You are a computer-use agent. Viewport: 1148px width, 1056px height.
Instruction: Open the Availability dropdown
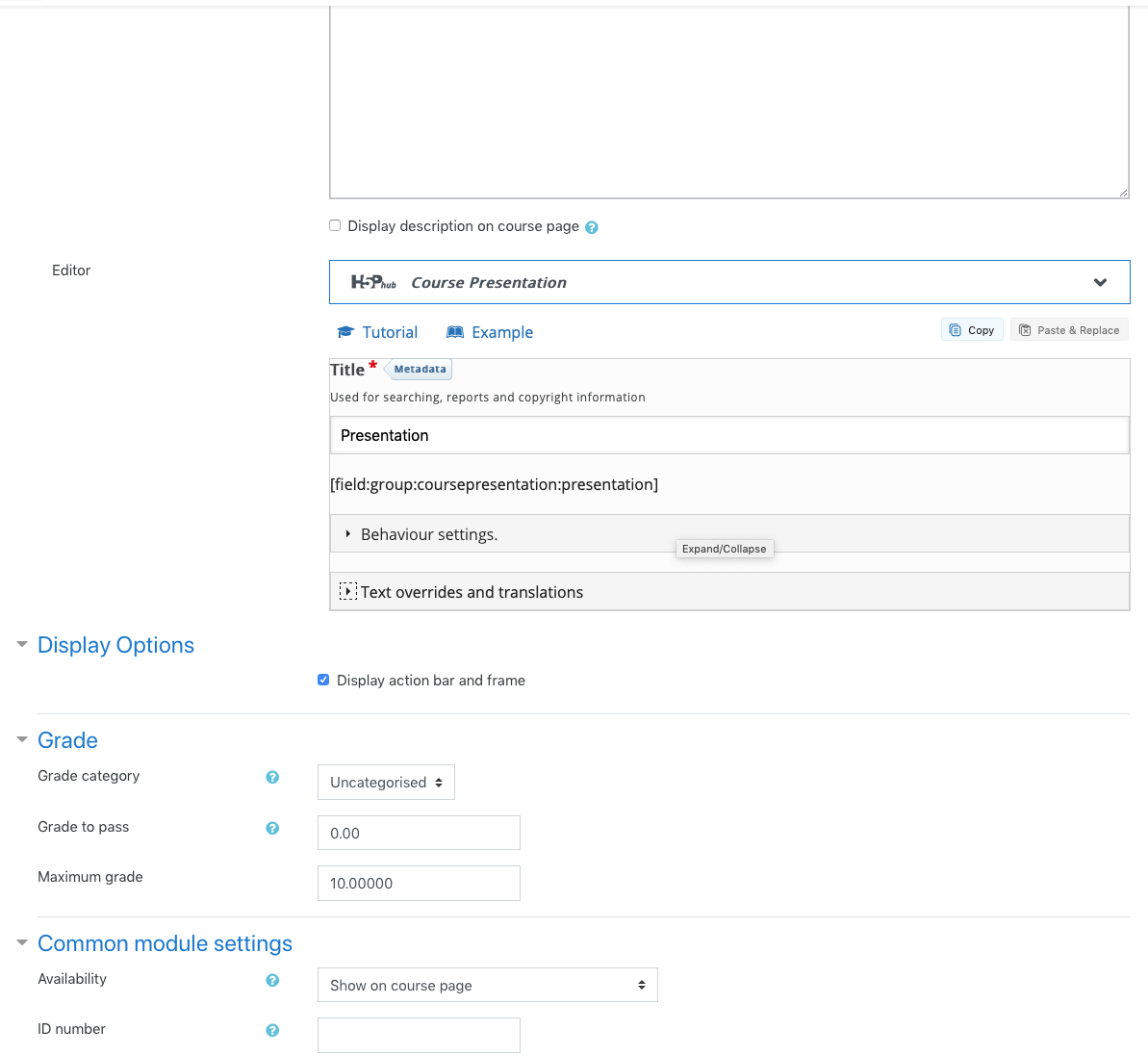tap(488, 985)
